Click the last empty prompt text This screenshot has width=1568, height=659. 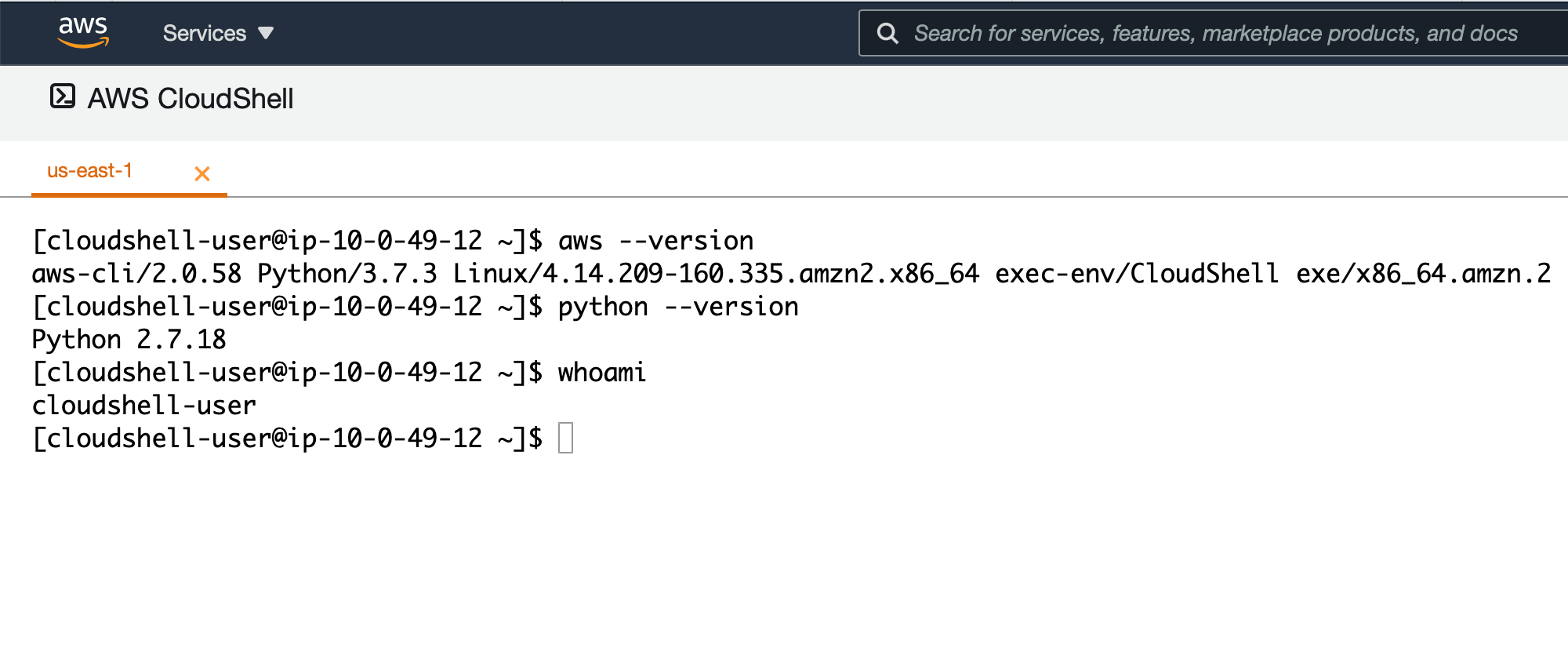click(286, 439)
